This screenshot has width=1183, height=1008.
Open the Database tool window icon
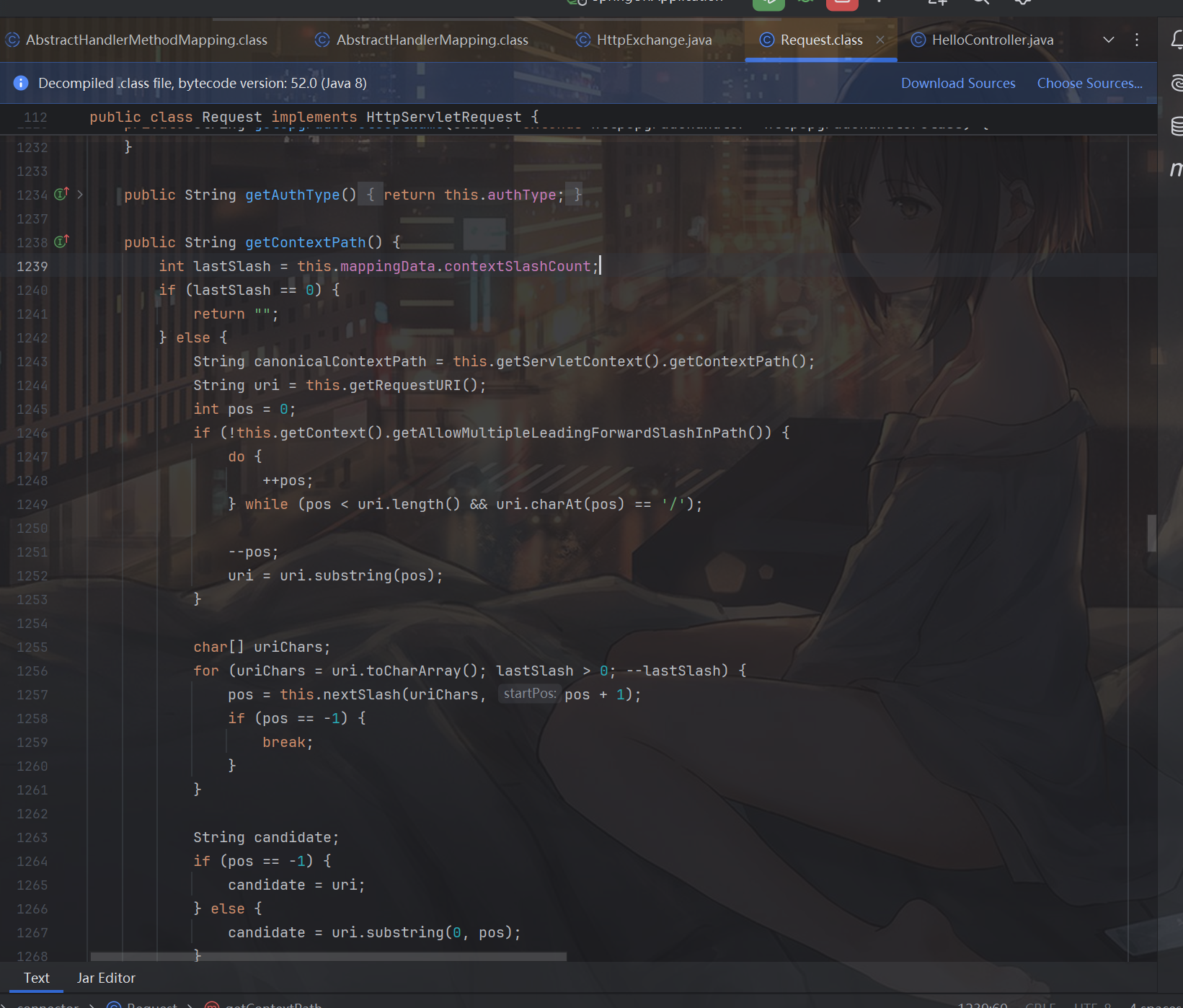[x=1176, y=126]
